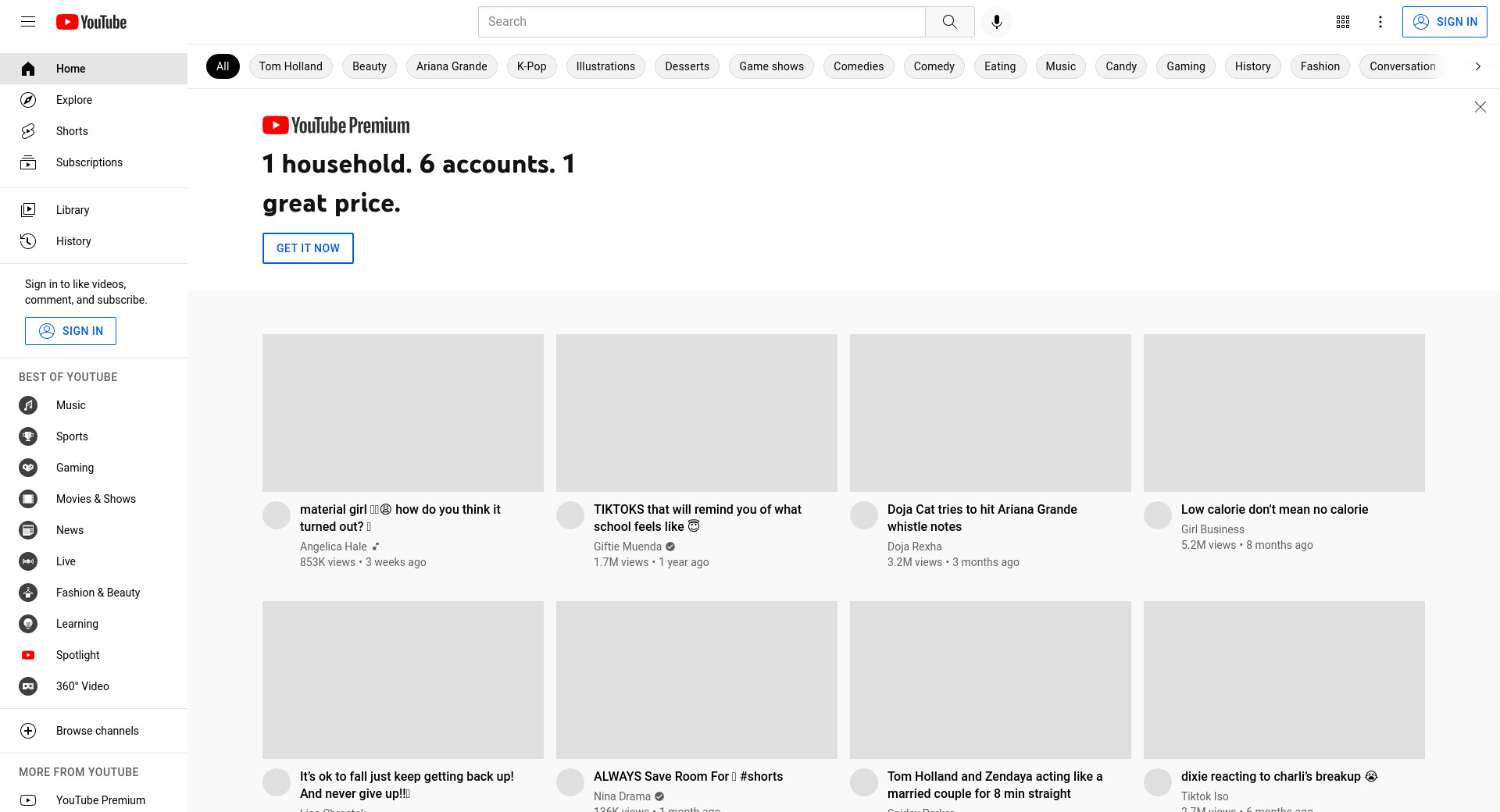Select the Eating chip

(1000, 66)
